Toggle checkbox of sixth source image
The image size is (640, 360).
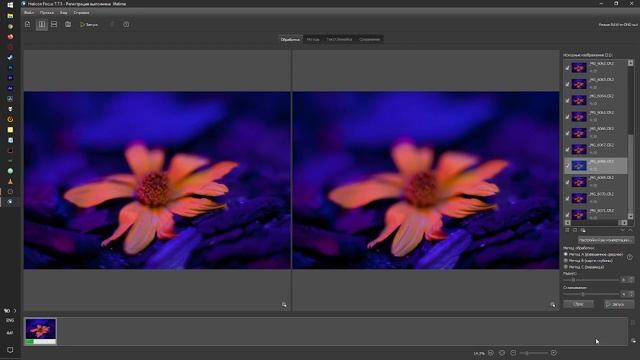pyautogui.click(x=567, y=149)
